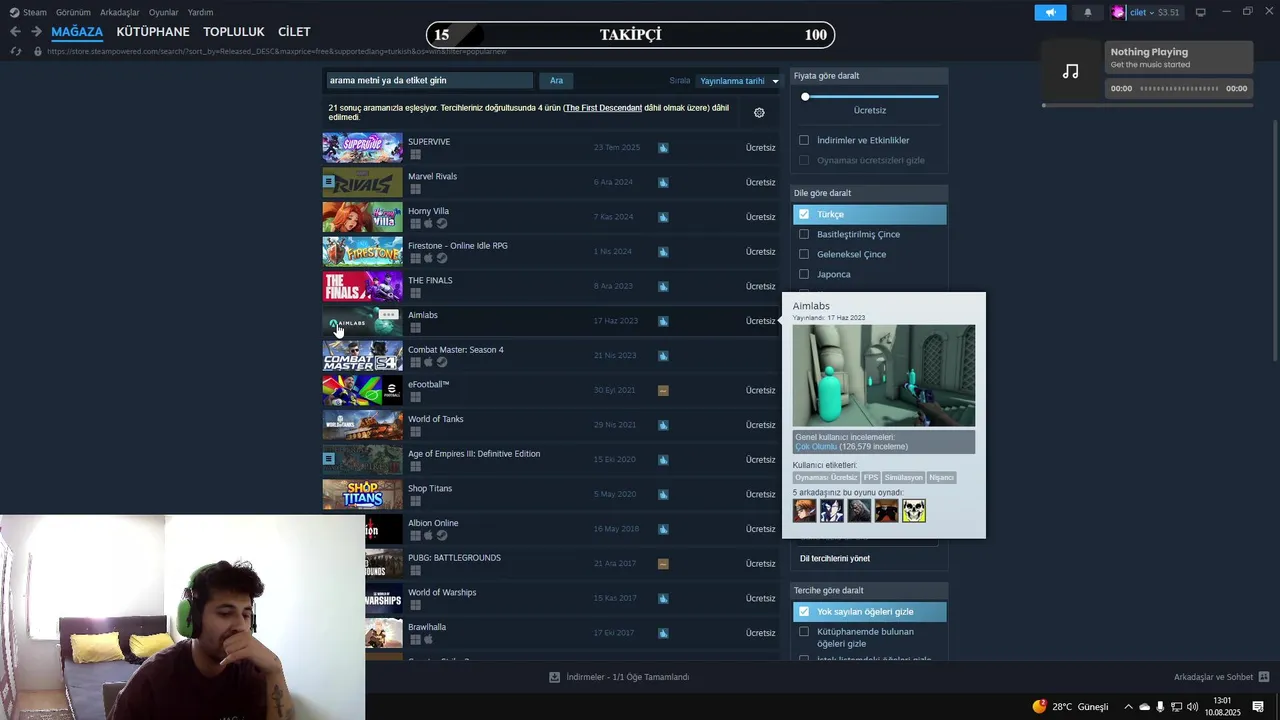Click the music note album art
Screen dimensions: 1280x720
click(1071, 71)
